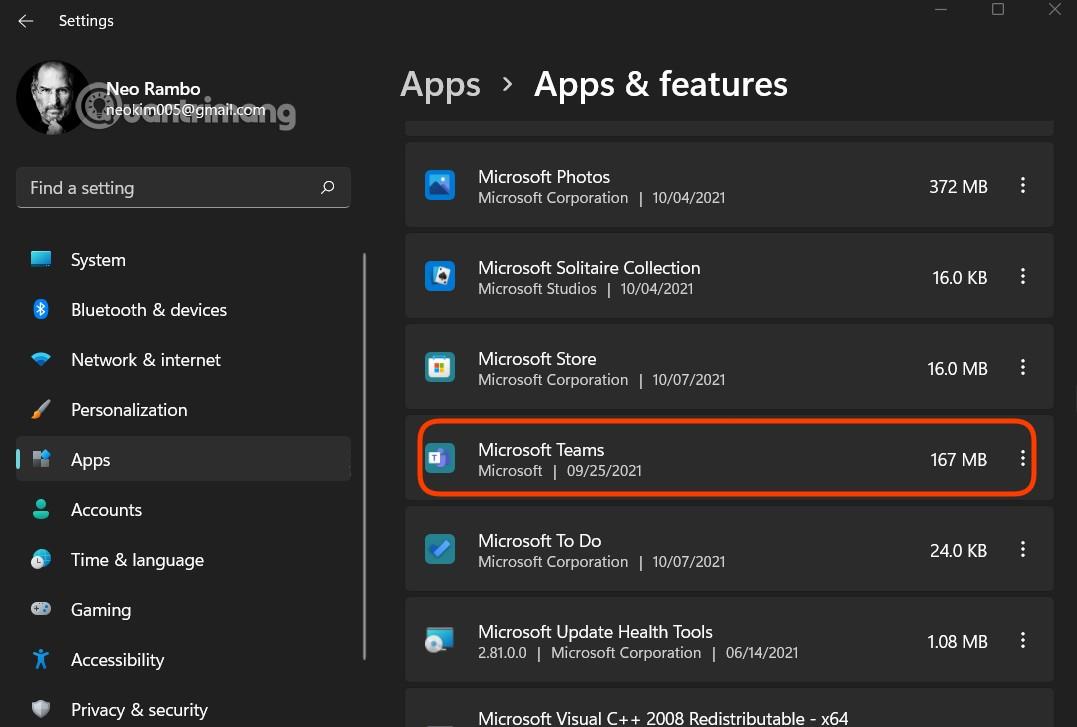
Task: Click the Microsoft Teams app icon
Action: [440, 458]
